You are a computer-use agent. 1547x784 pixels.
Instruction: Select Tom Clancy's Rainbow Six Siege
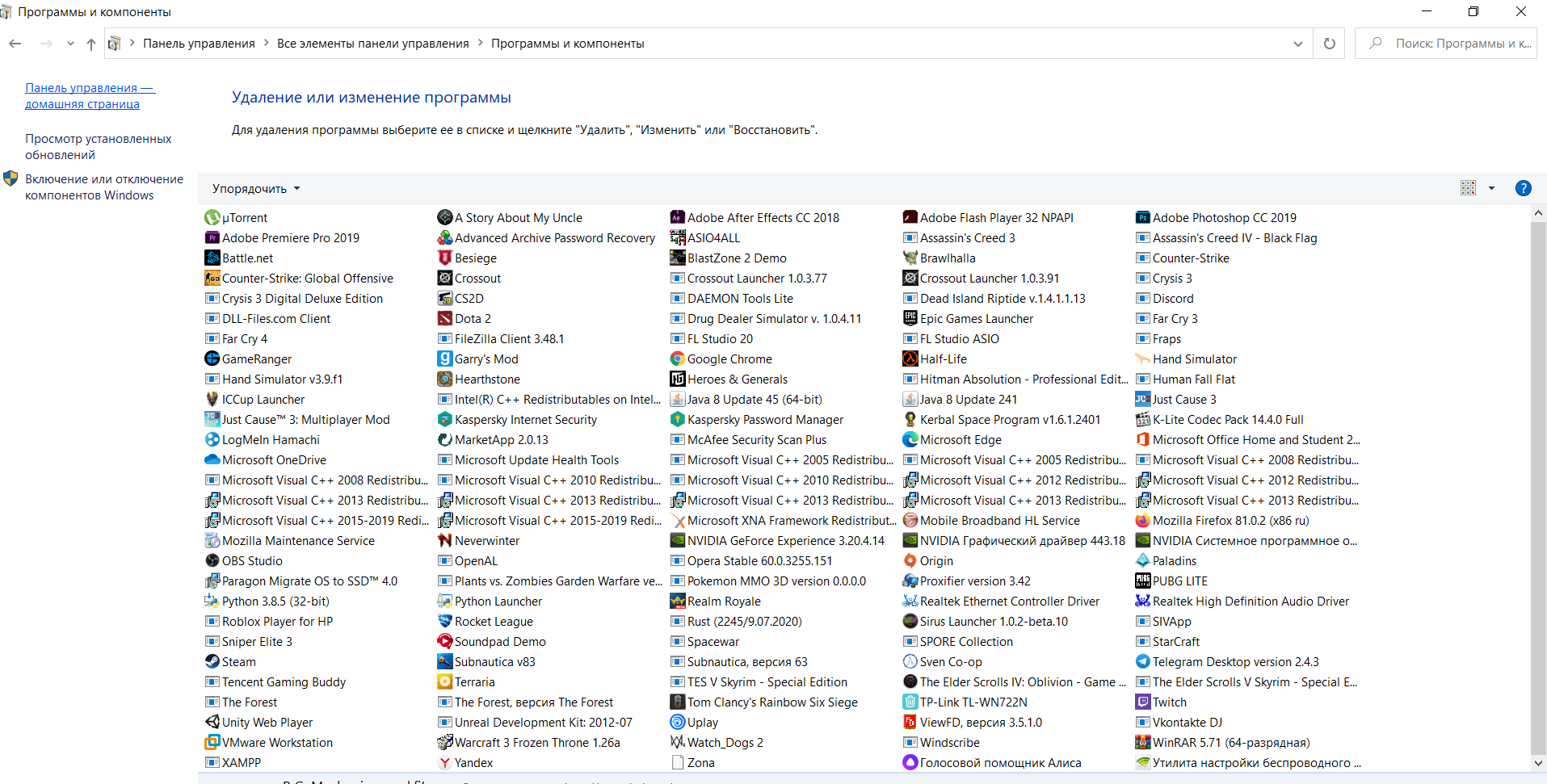[764, 702]
